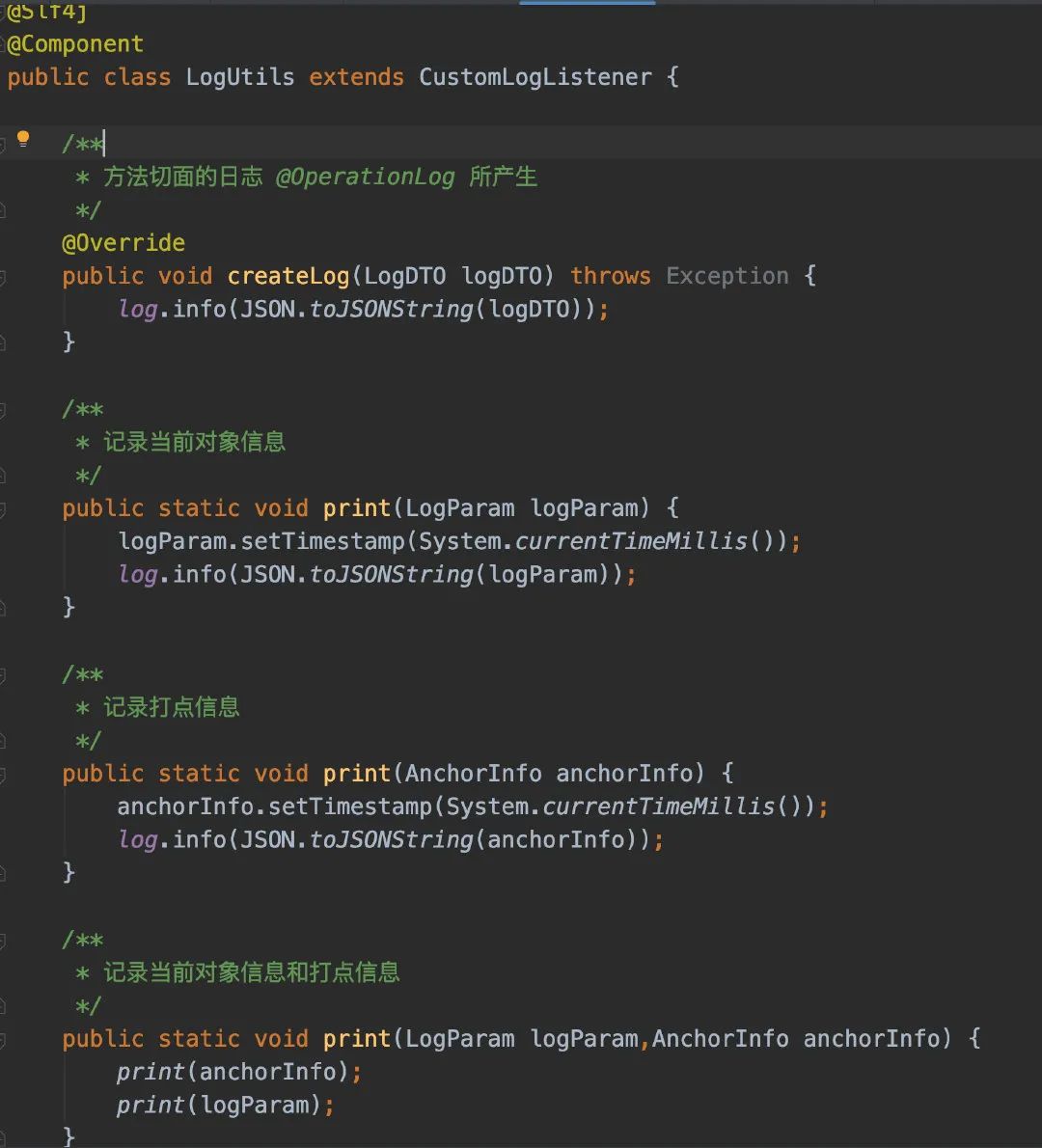Click the CustomLogListener superclass name
Screen dimensions: 1042x1148
click(x=535, y=77)
